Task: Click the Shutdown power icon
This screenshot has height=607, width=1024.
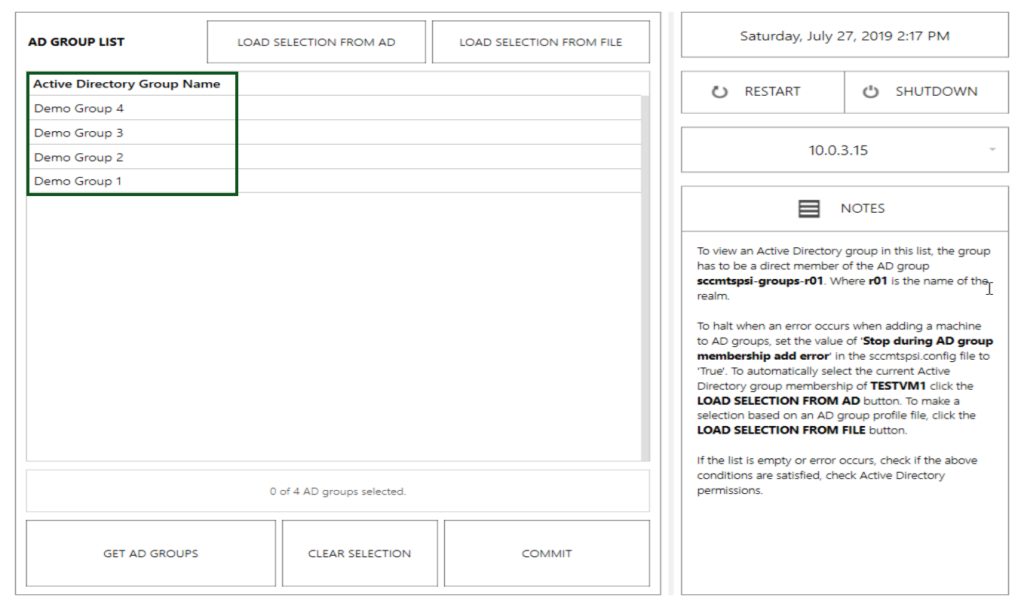Action: click(871, 92)
